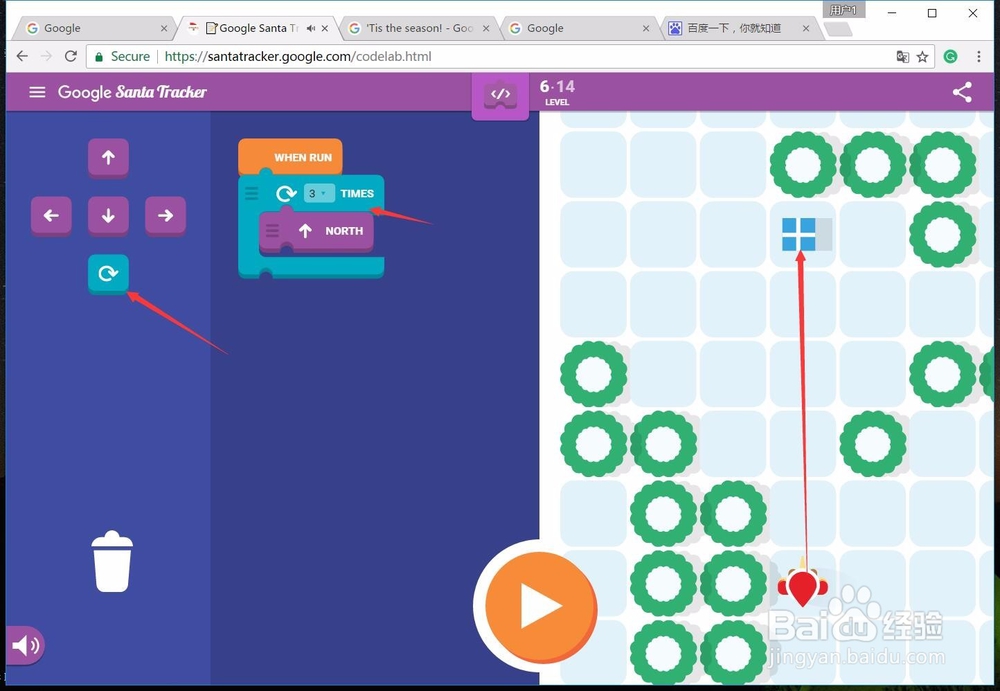Click the Google Santa Tracker logo
The width and height of the screenshot is (1000, 691).
pyautogui.click(x=132, y=92)
